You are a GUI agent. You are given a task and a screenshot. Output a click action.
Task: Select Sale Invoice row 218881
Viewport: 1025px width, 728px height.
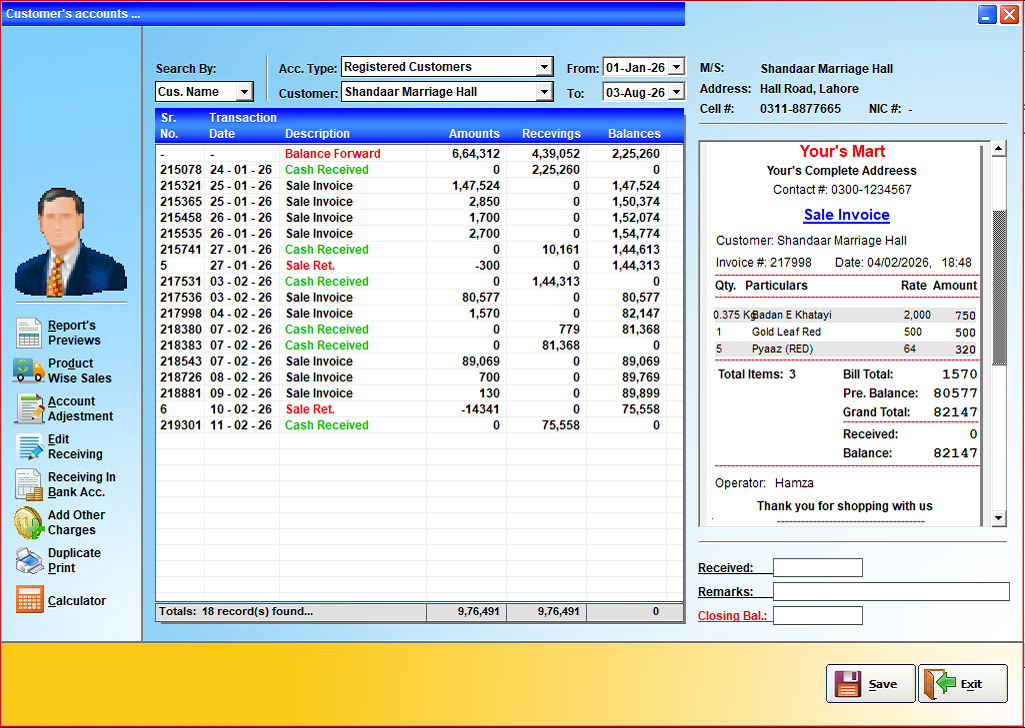419,393
